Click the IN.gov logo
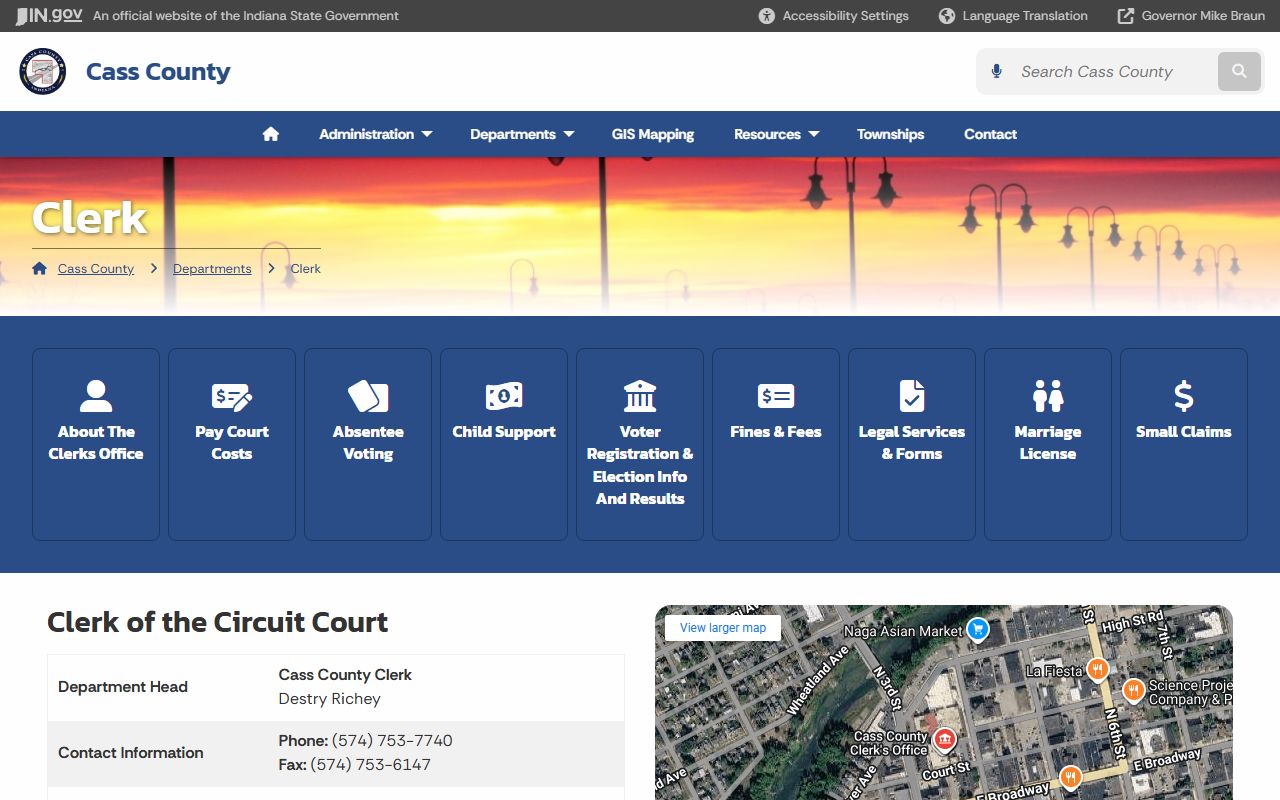1280x800 pixels. pos(49,15)
